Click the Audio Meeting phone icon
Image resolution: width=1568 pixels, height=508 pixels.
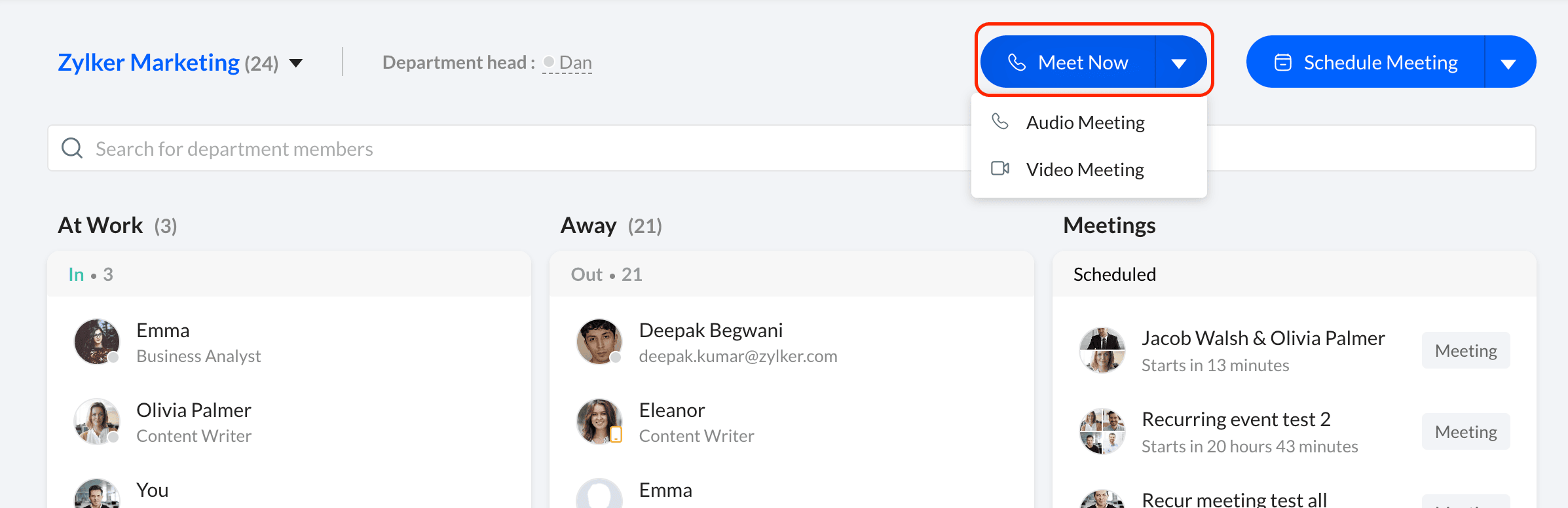point(999,122)
